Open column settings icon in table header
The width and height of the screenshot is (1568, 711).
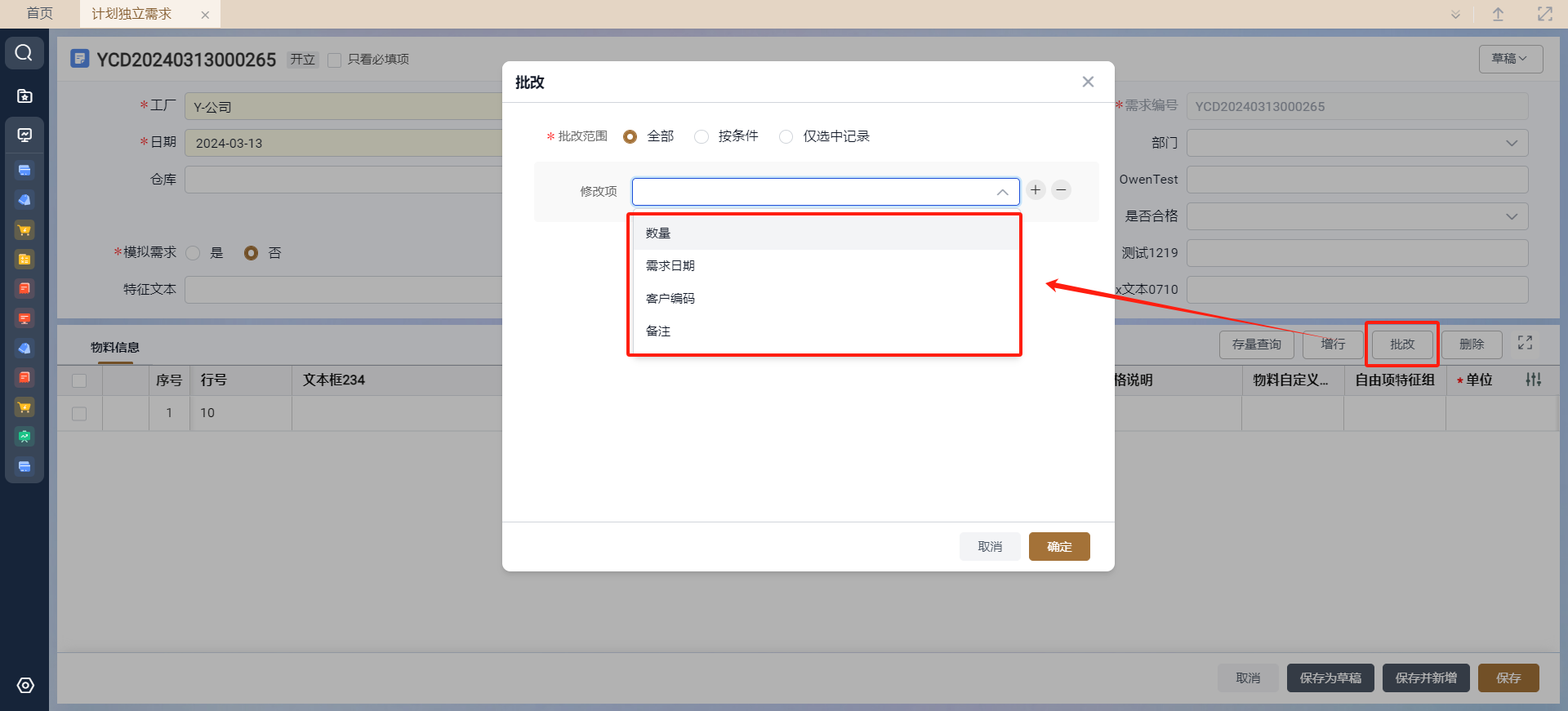point(1533,380)
